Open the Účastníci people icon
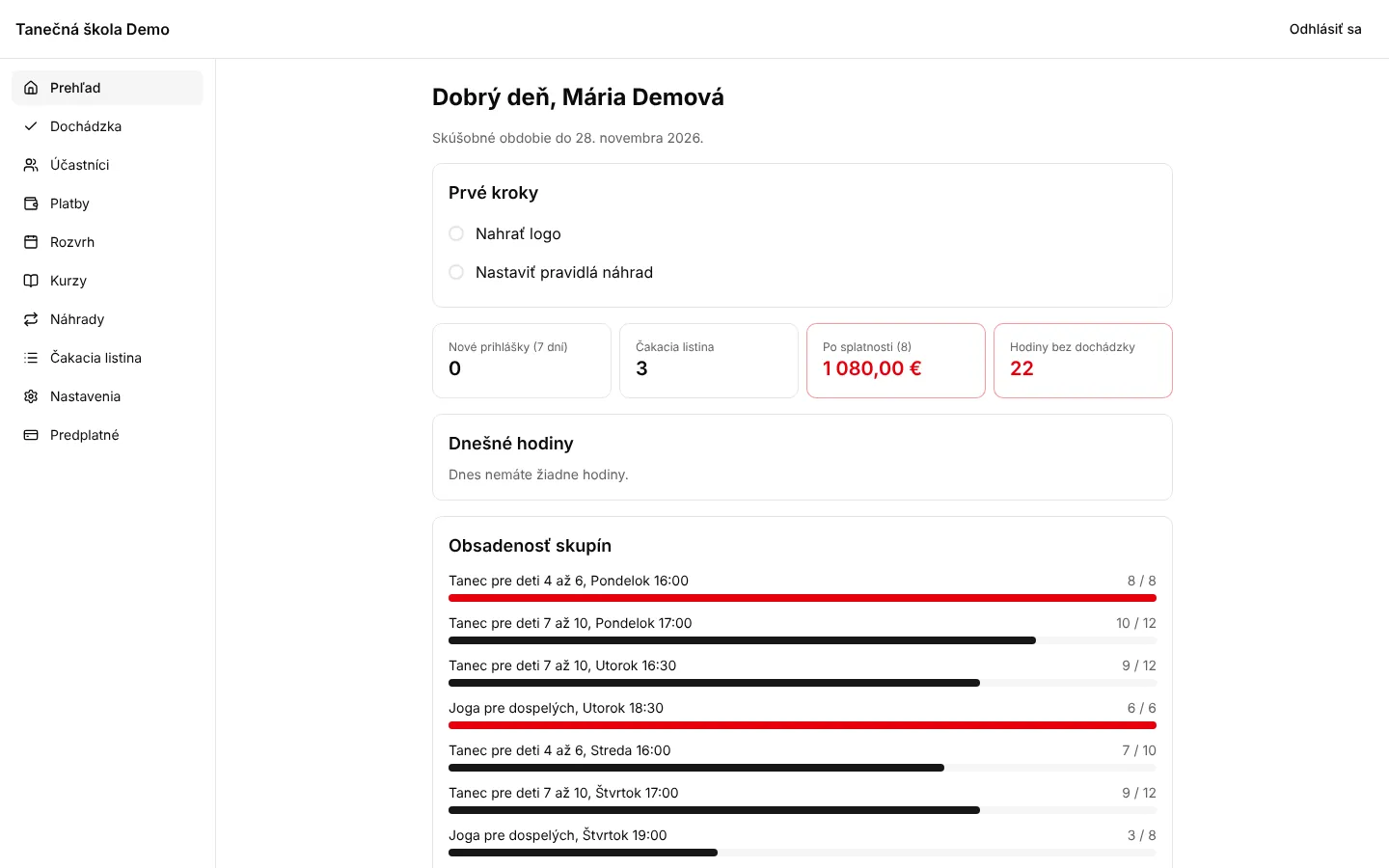Screen dimensions: 1389x868 click(31, 165)
